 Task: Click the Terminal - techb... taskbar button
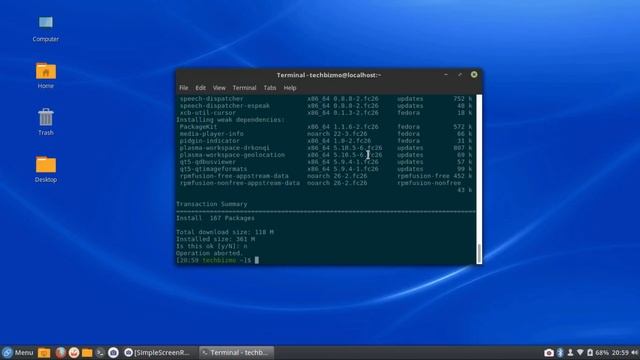236,353
